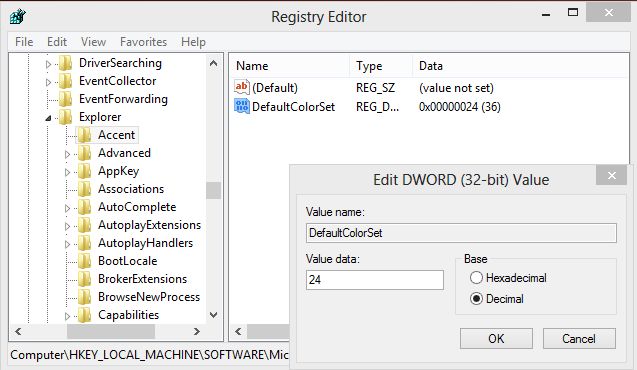Screen dimensions: 637x370
Task: Select the Associations key label
Action: [x=131, y=189]
